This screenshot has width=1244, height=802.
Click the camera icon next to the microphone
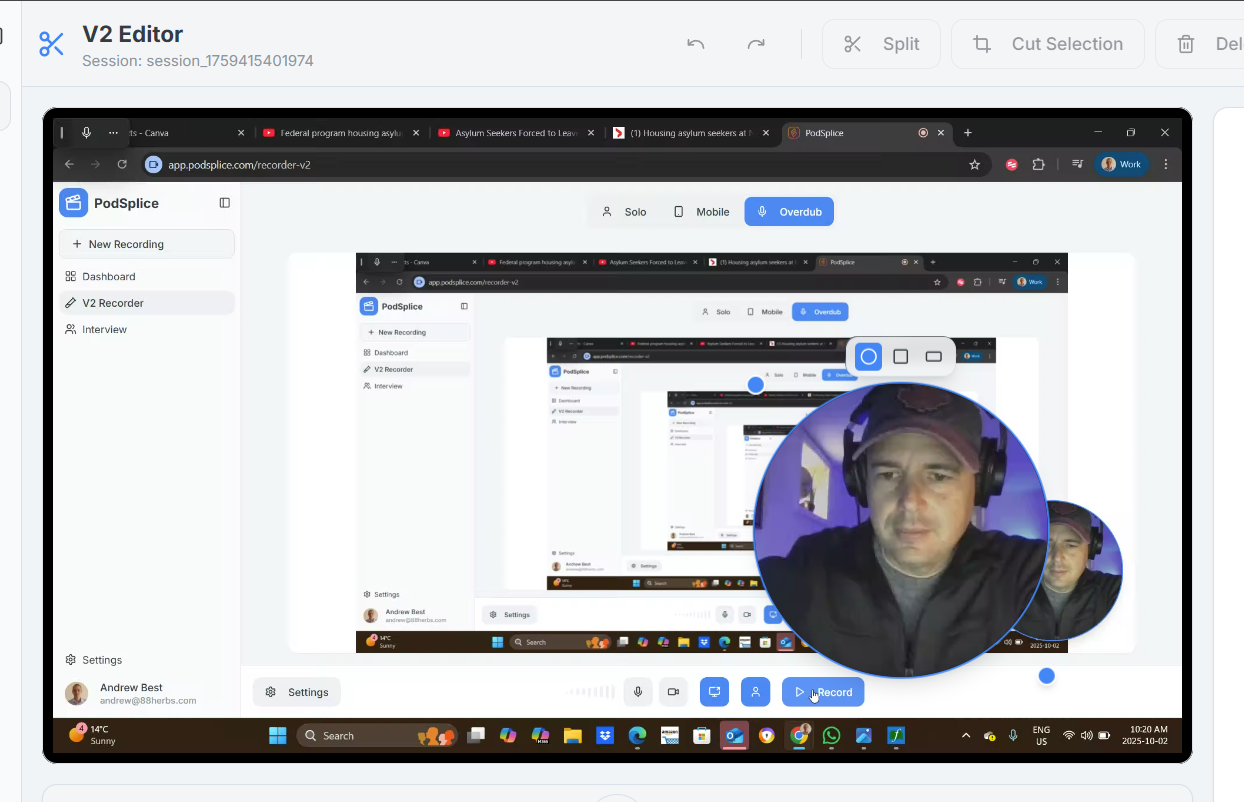pyautogui.click(x=673, y=691)
